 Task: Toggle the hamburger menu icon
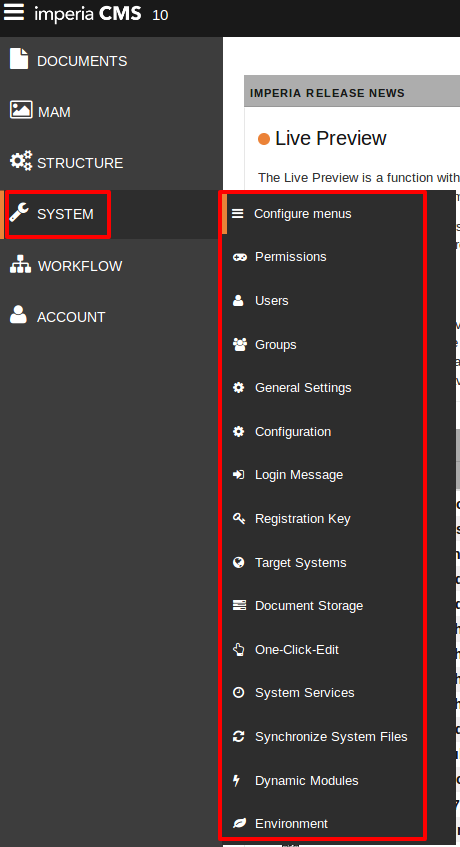click(x=14, y=12)
